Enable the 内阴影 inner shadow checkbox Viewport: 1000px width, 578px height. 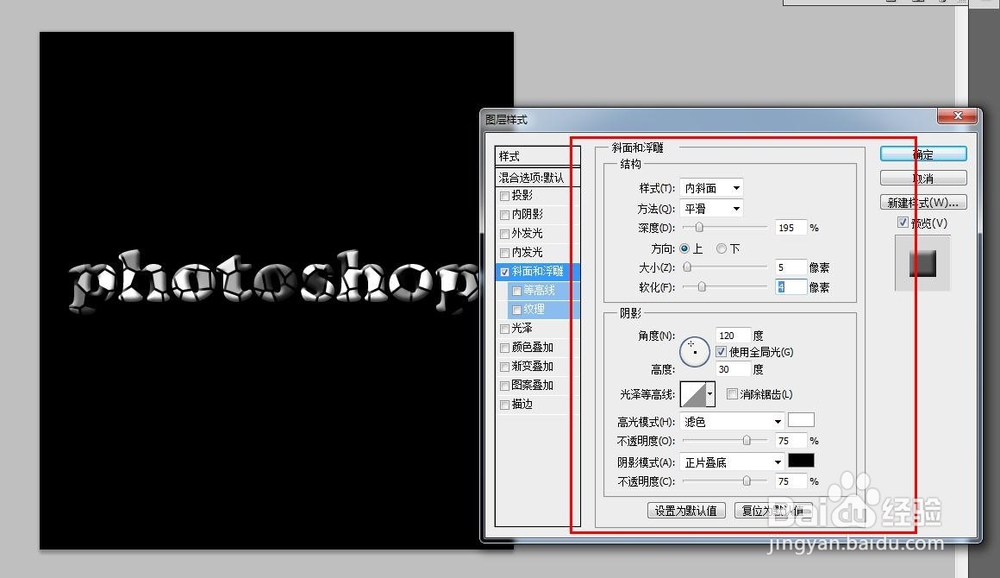pos(504,215)
